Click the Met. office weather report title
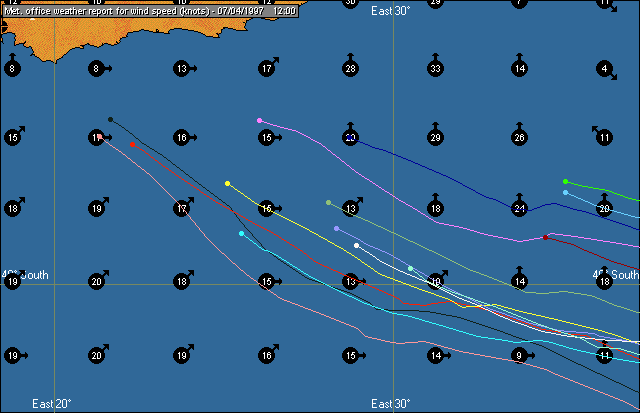This screenshot has height=413, width=640. click(x=150, y=11)
